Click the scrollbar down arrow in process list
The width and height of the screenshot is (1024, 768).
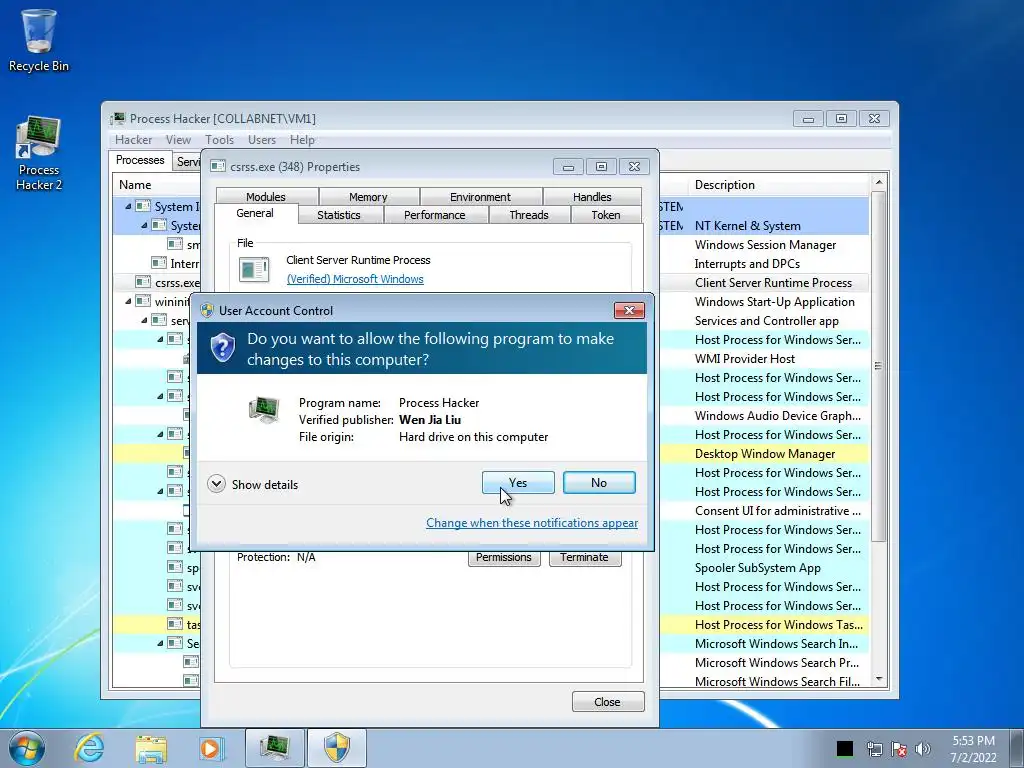[x=878, y=680]
